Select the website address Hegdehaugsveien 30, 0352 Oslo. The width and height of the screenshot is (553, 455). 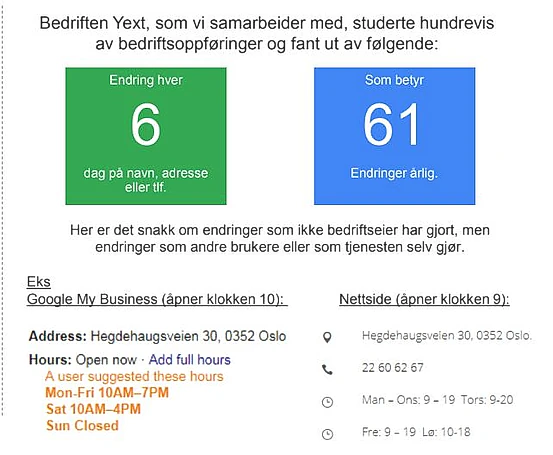pyautogui.click(x=446, y=335)
